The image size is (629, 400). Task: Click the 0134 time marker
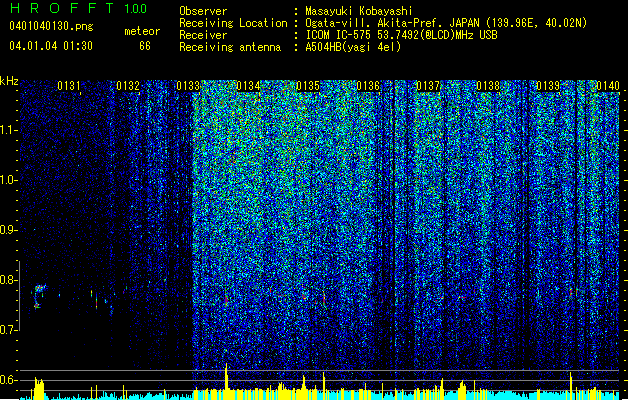click(248, 86)
